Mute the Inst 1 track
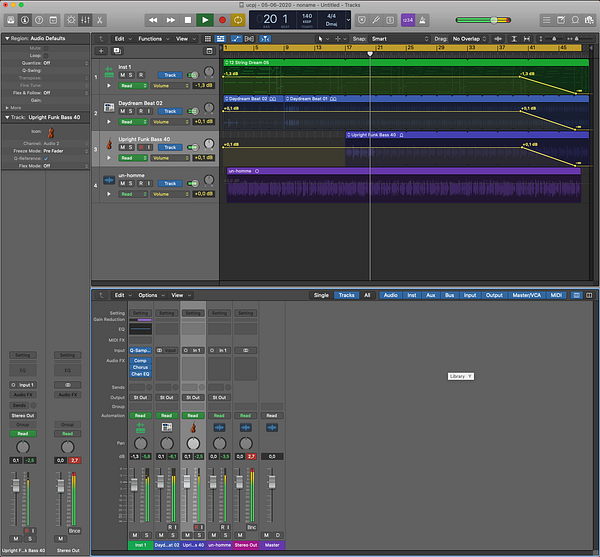This screenshot has height=557, width=600. point(123,75)
